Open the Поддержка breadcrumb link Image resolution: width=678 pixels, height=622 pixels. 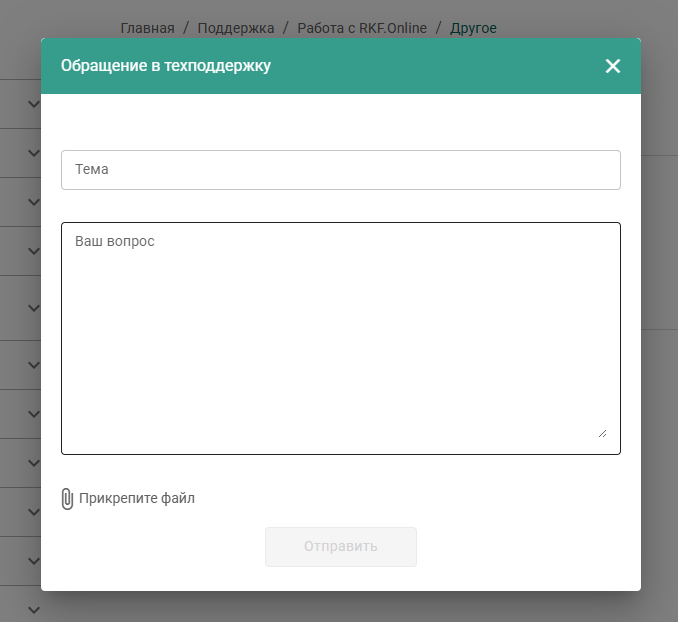[236, 28]
